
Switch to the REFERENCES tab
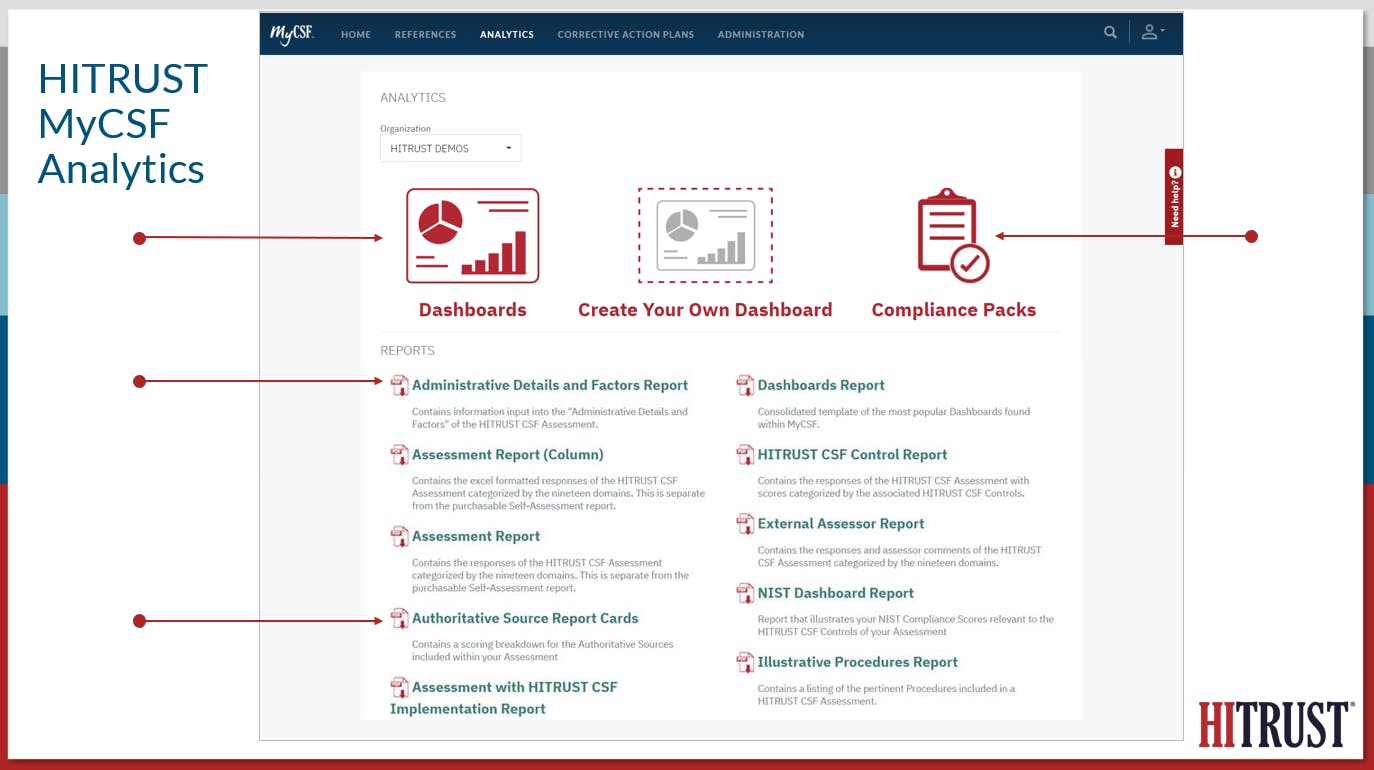[x=425, y=34]
